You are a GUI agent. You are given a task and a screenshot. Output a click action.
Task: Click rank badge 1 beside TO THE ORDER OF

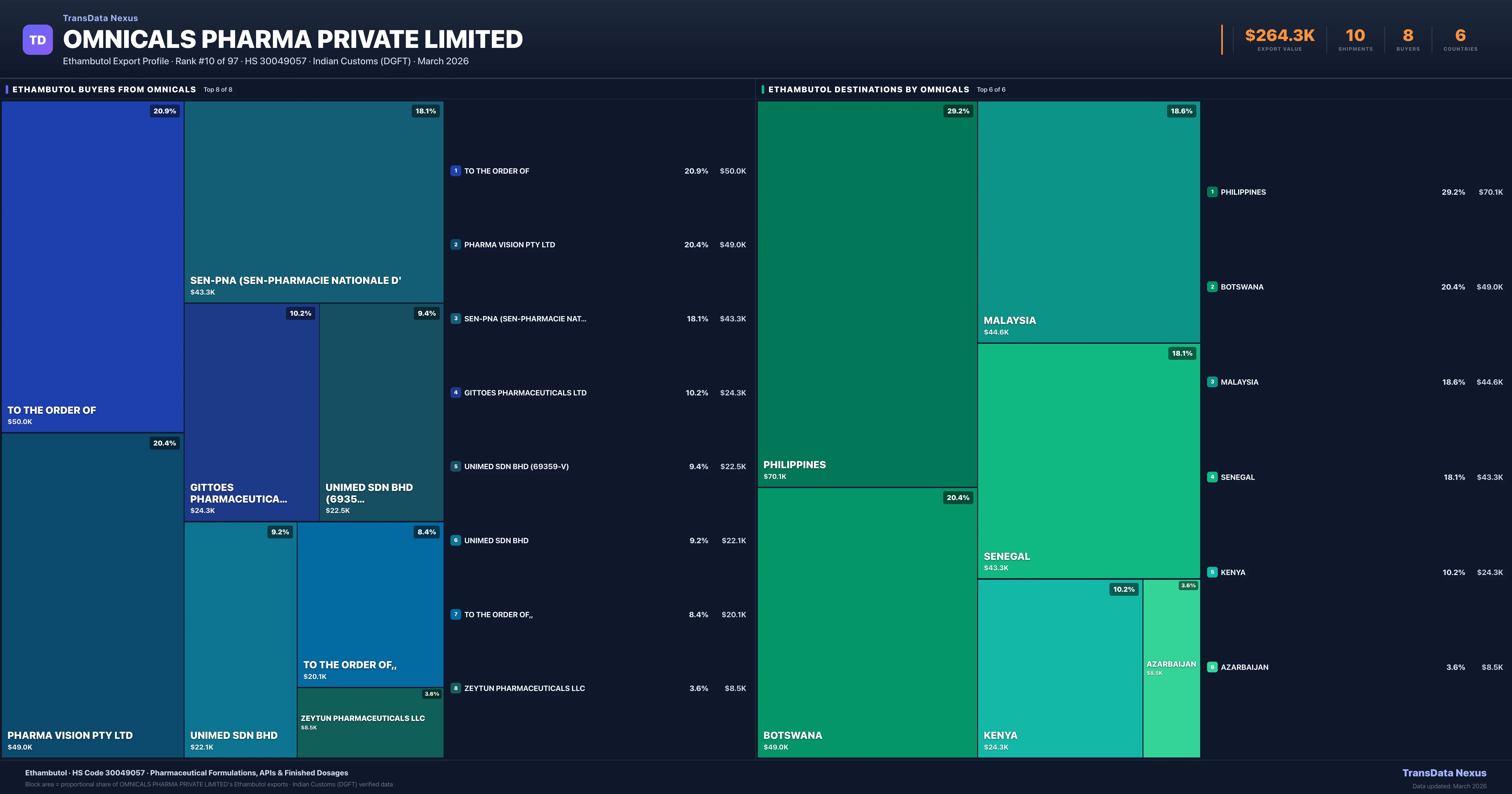click(455, 171)
